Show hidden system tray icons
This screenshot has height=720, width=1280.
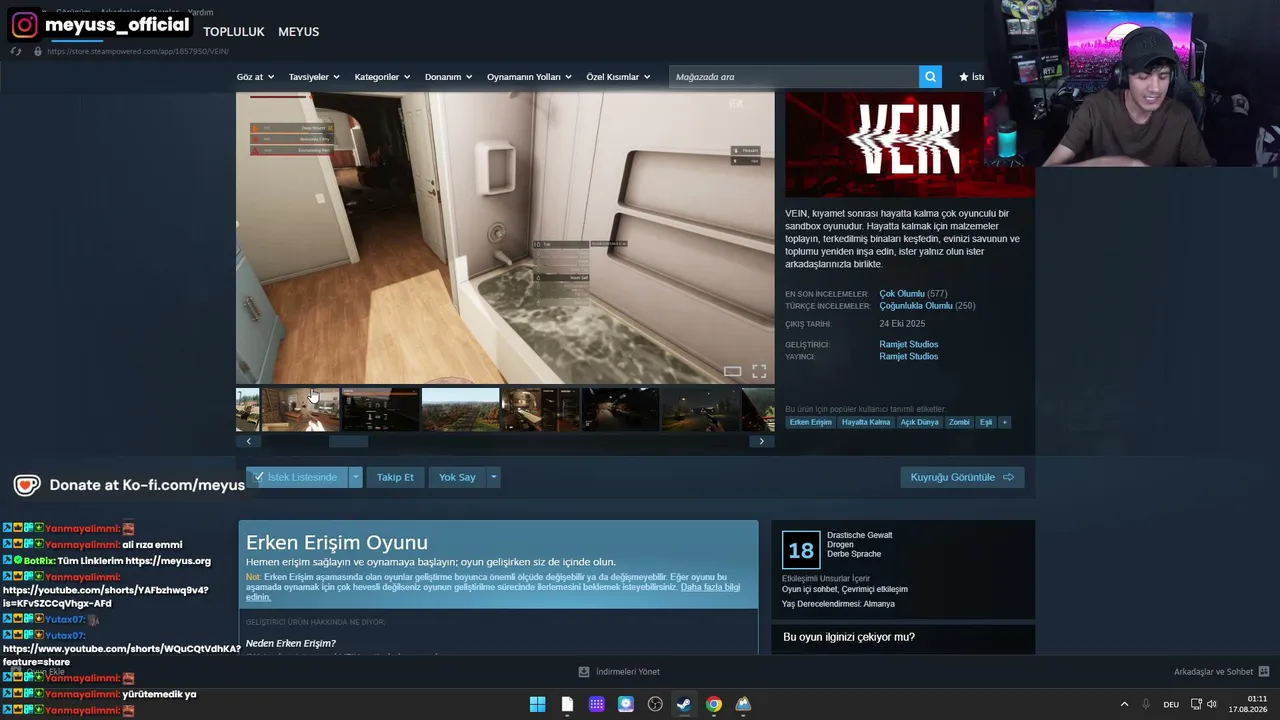pos(1124,704)
